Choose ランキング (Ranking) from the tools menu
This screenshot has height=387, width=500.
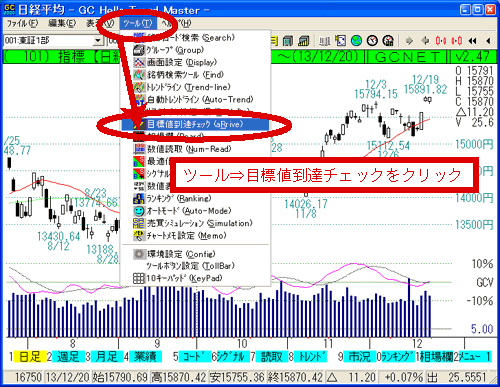[x=195, y=199]
